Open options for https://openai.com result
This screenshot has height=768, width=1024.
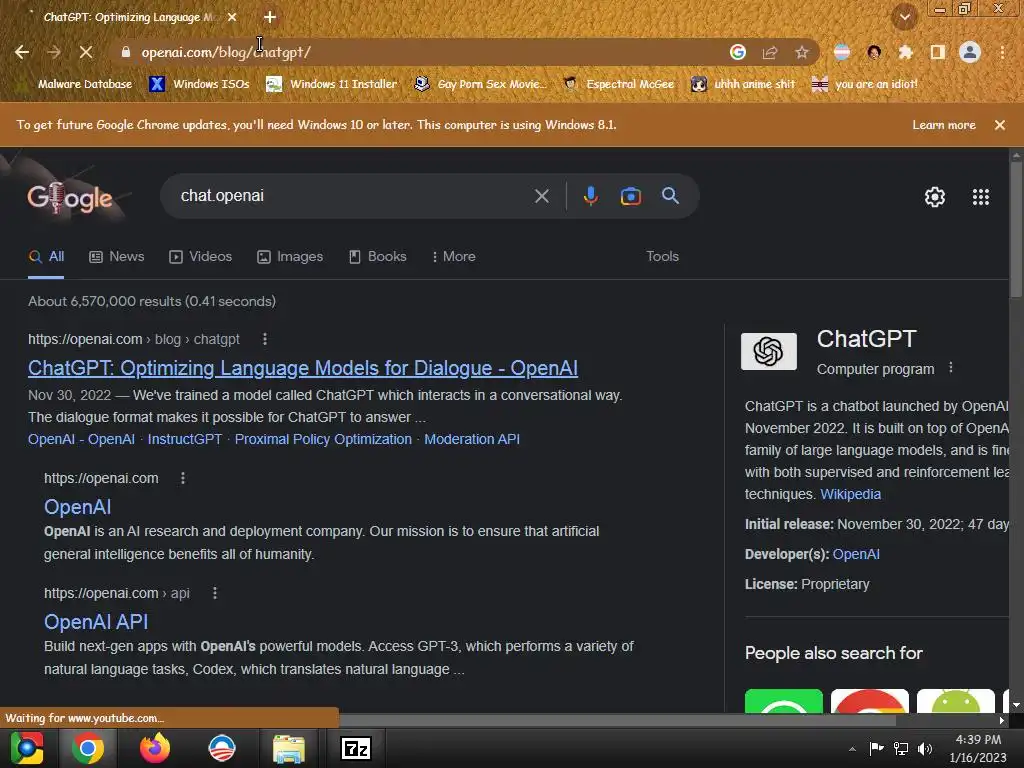pyautogui.click(x=183, y=478)
